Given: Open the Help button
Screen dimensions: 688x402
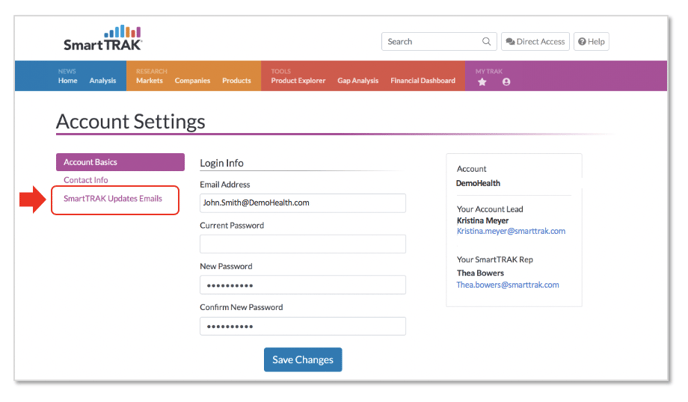Looking at the screenshot, I should [591, 41].
